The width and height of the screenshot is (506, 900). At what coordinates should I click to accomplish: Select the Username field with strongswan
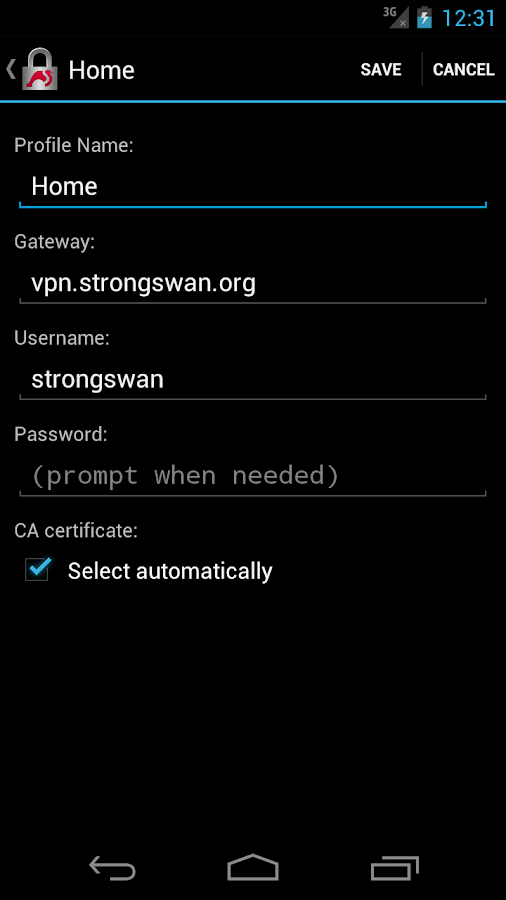click(252, 380)
